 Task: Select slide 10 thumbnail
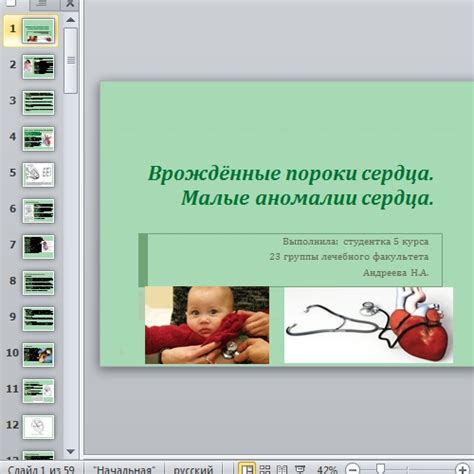pos(38,355)
